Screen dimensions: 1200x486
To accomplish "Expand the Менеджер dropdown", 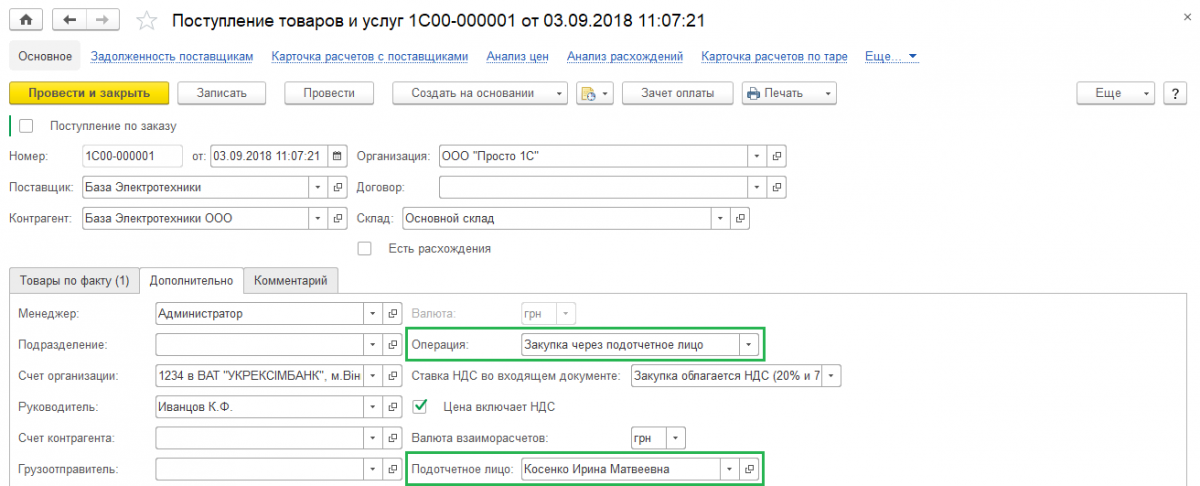I will 373,313.
